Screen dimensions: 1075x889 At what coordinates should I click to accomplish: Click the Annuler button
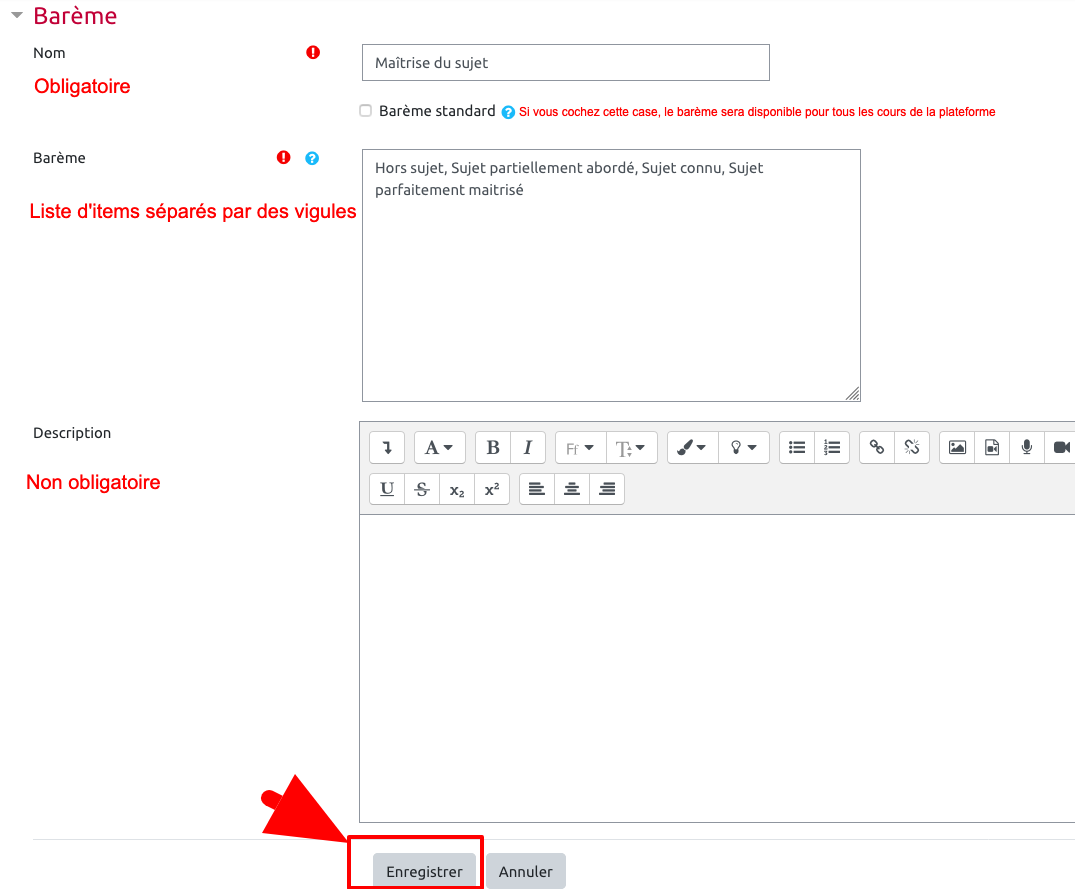click(526, 871)
